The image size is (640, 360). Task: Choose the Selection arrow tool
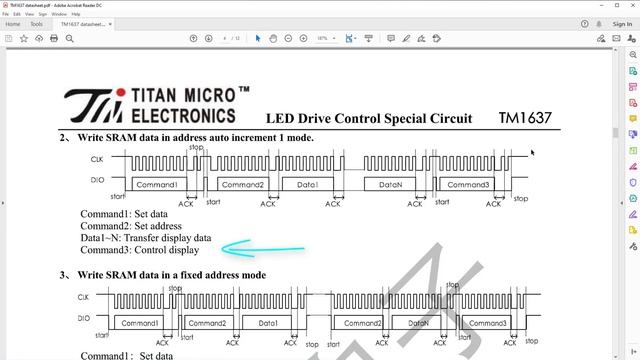tap(258, 38)
